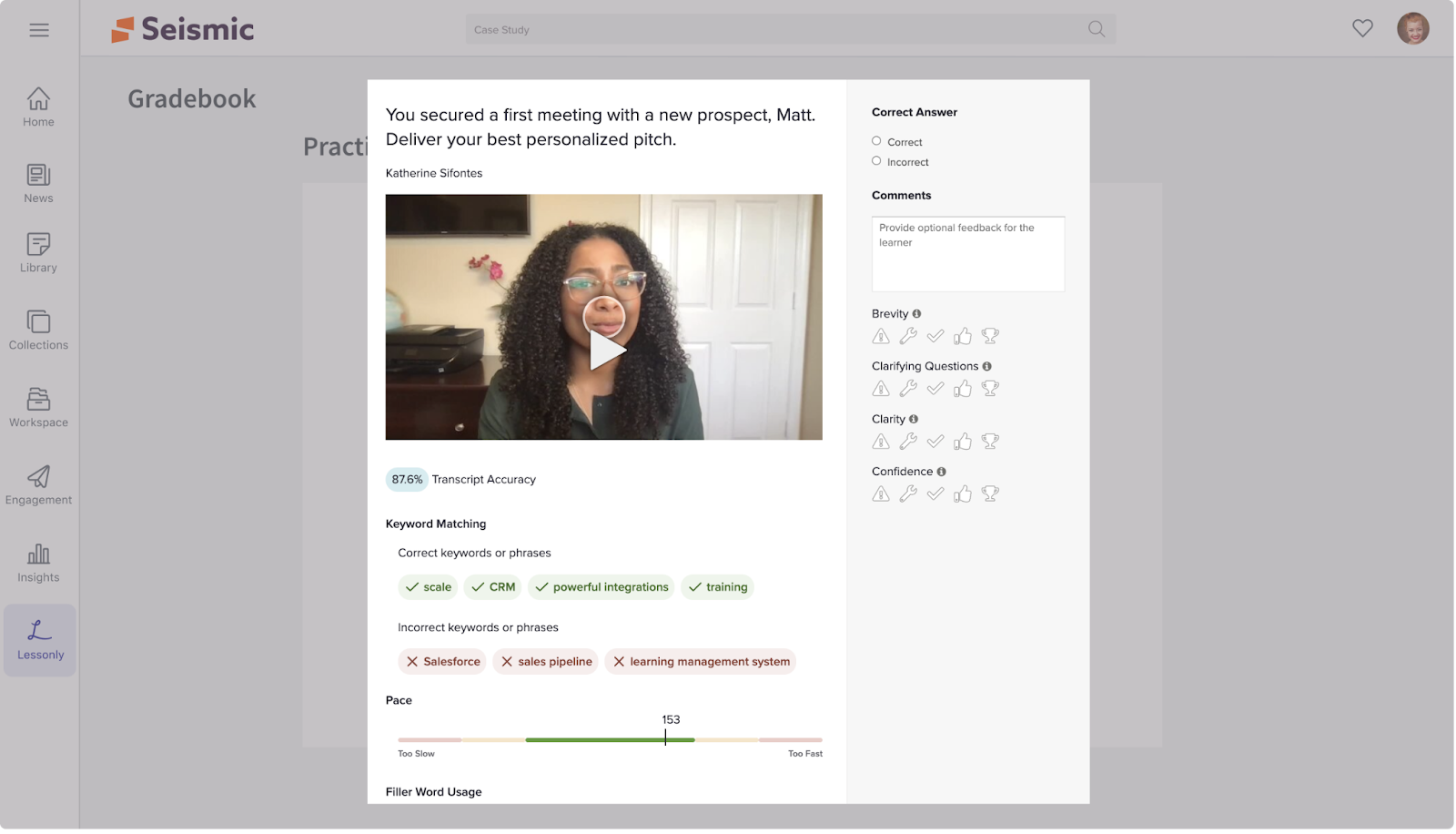Rate Brevity with thumbs-up icon

coord(964,337)
